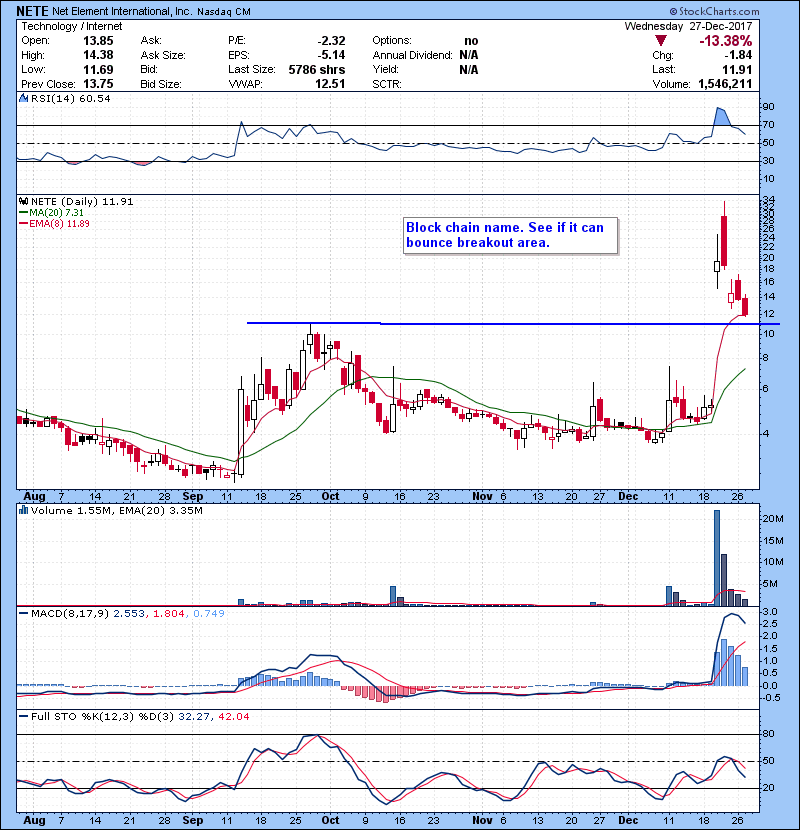
Task: Click the blue horizontal breakout resistance line
Action: click(513, 323)
